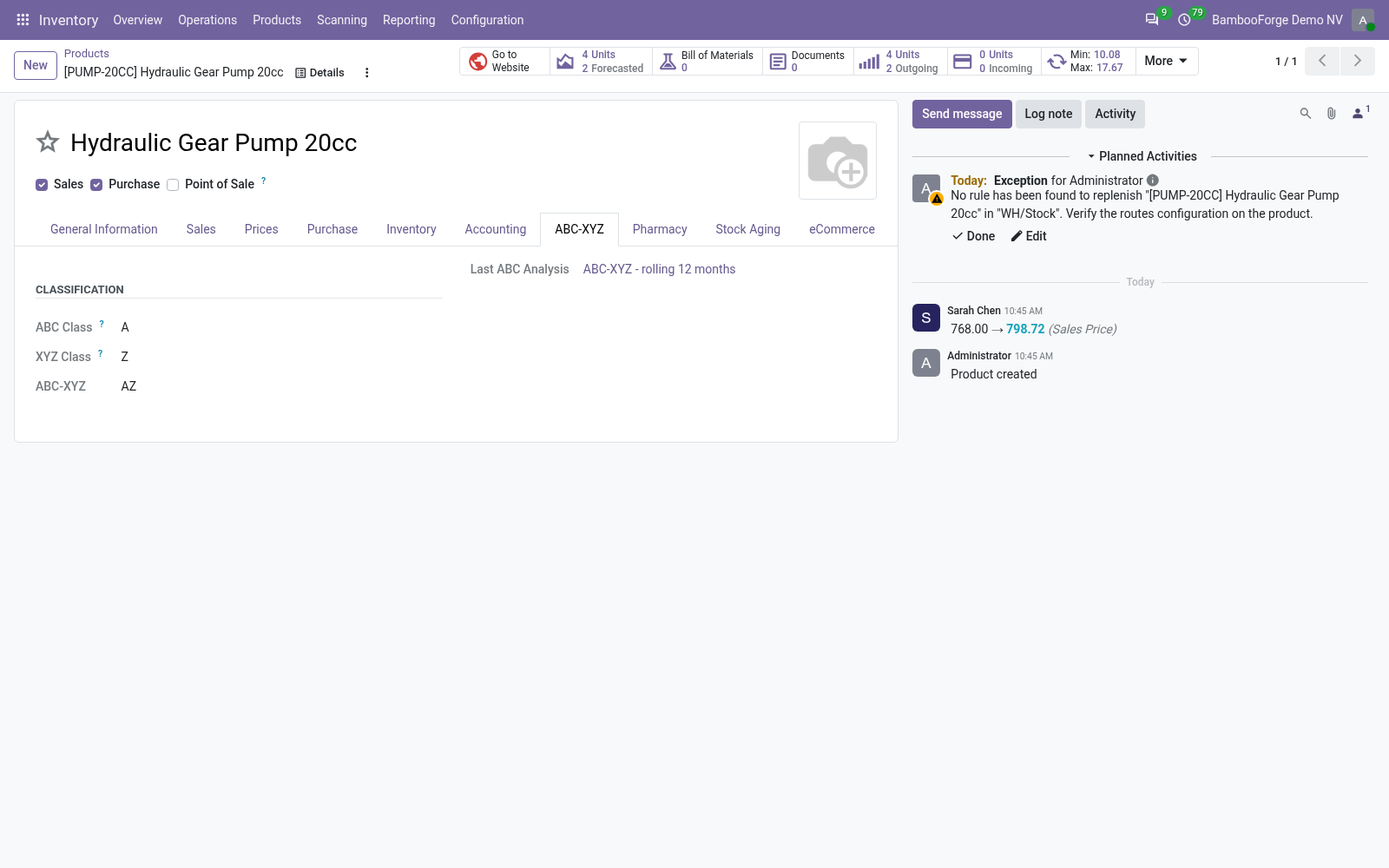Upload a product image via camera placeholder
The width and height of the screenshot is (1389, 868).
[x=838, y=161]
